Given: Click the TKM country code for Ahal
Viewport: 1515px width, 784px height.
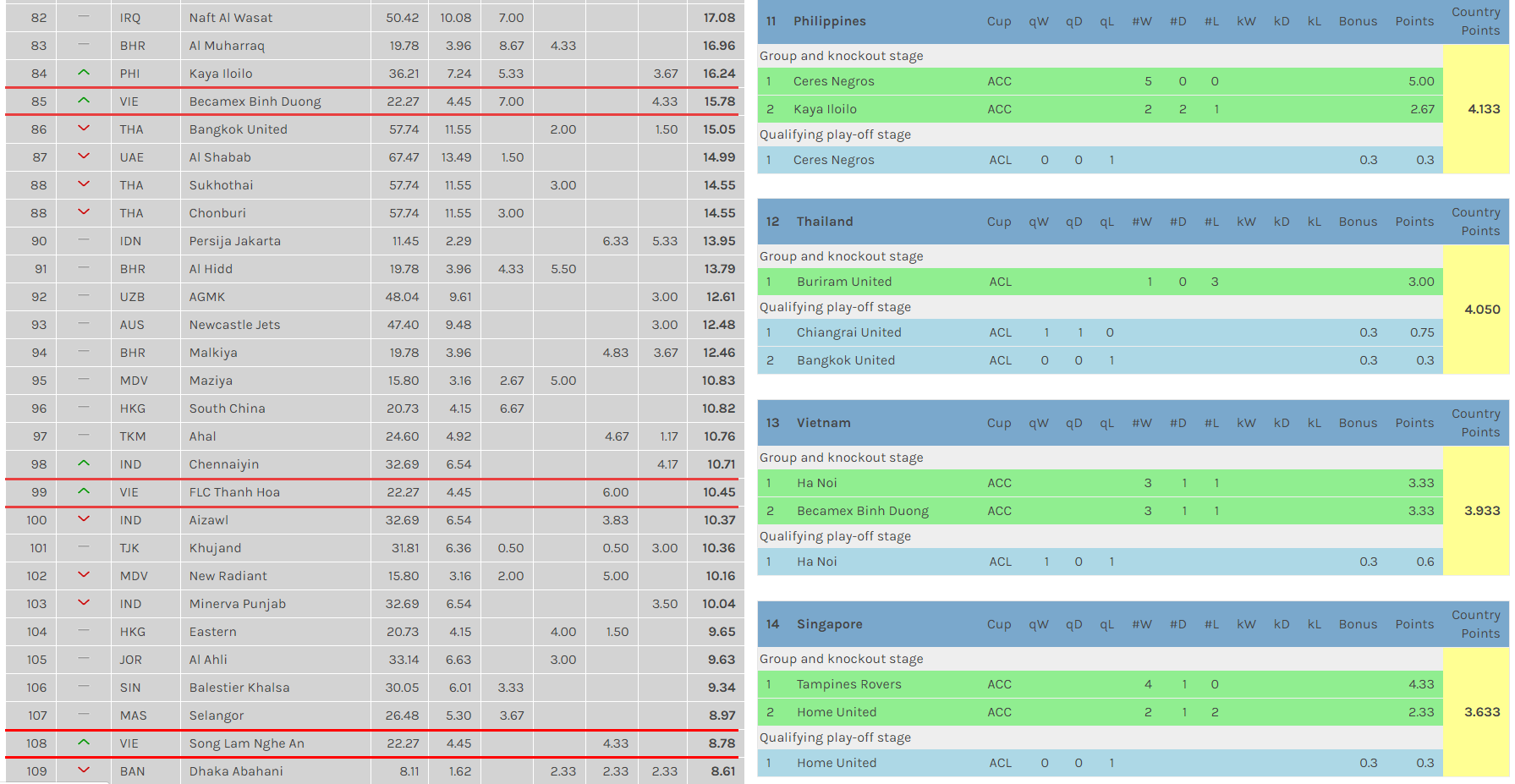Looking at the screenshot, I should pyautogui.click(x=133, y=436).
